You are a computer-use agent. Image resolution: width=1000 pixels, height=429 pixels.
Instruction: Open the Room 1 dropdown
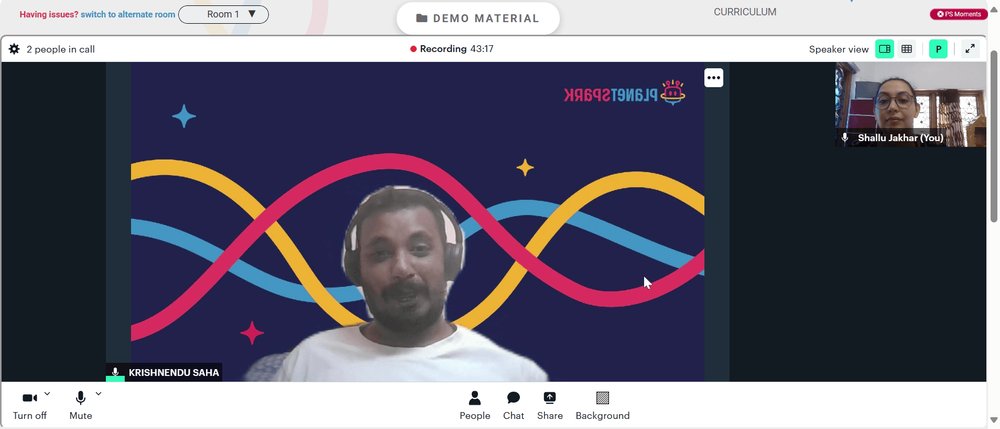tap(223, 14)
